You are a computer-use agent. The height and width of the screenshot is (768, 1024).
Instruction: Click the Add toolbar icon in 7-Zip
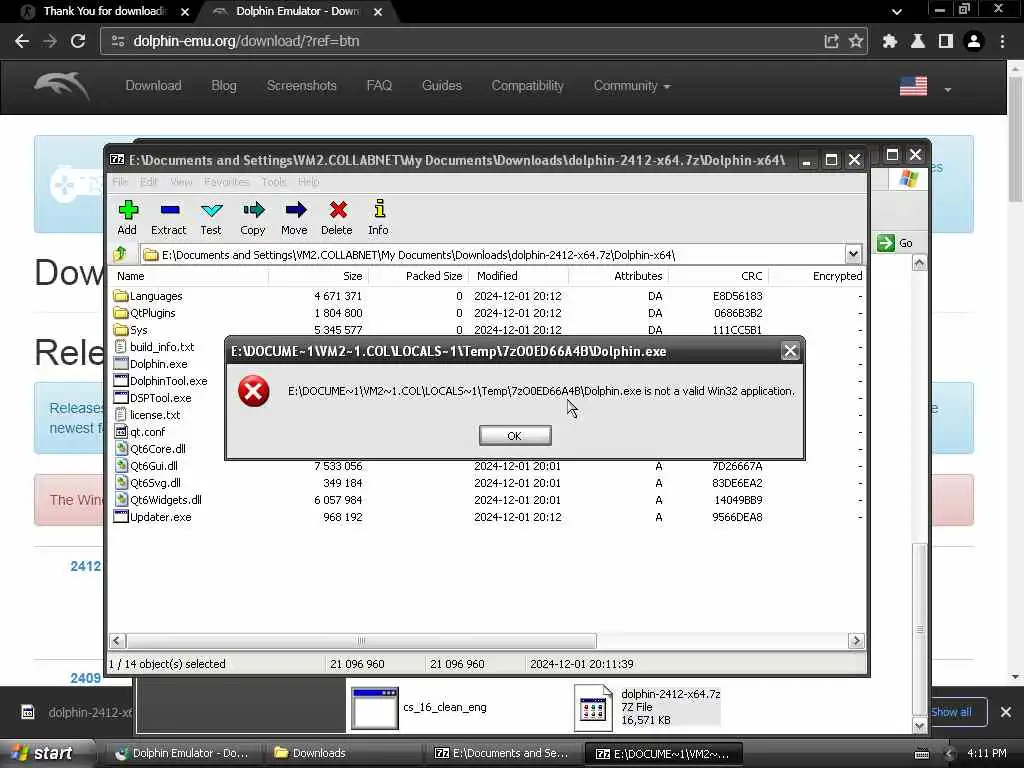[127, 218]
